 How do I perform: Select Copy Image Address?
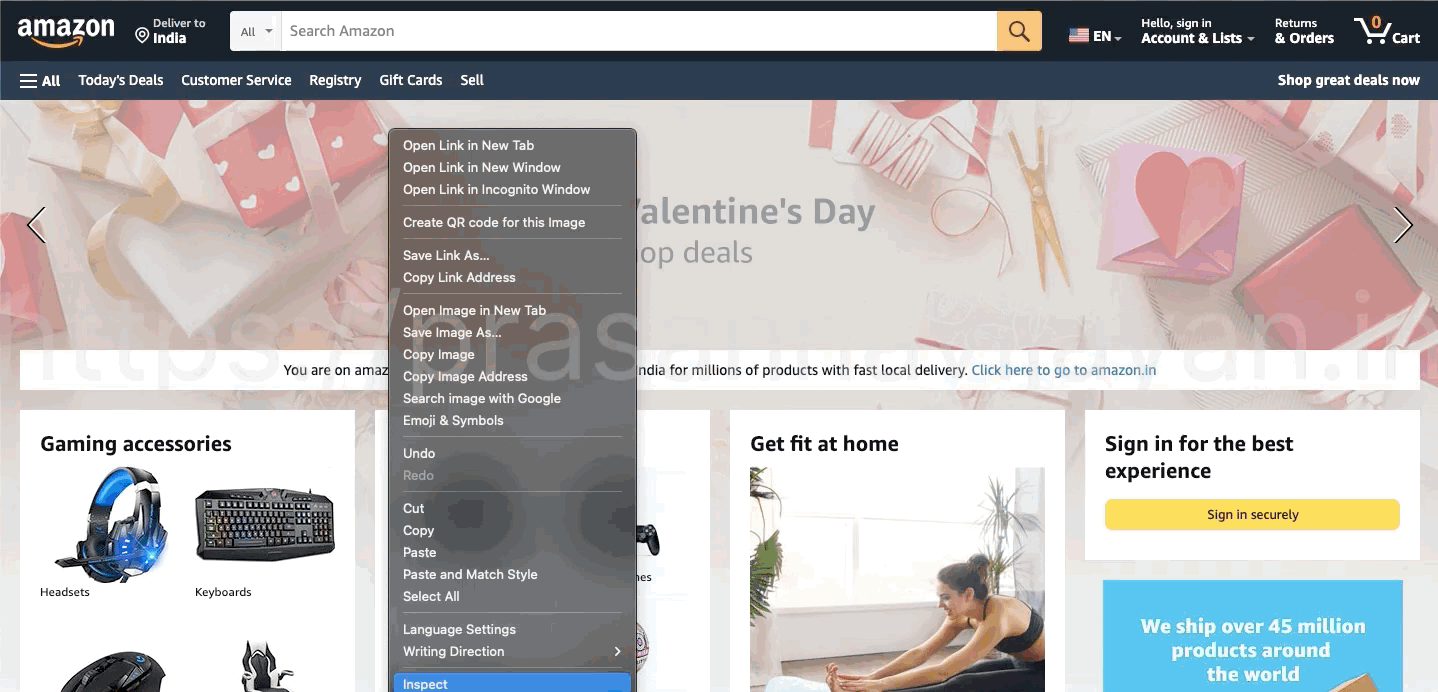click(512, 376)
